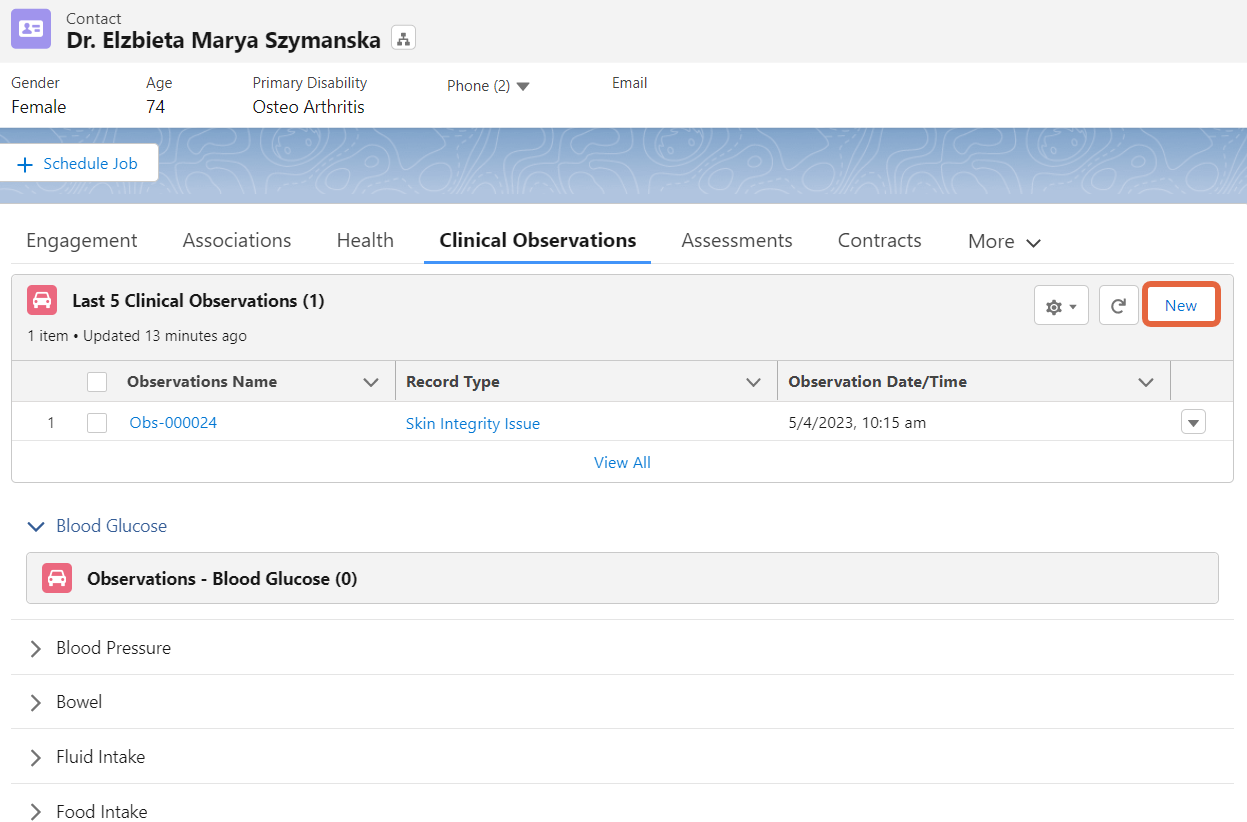Click the Dr. Elzbieta Marya Szymanska name heading

pos(224,40)
